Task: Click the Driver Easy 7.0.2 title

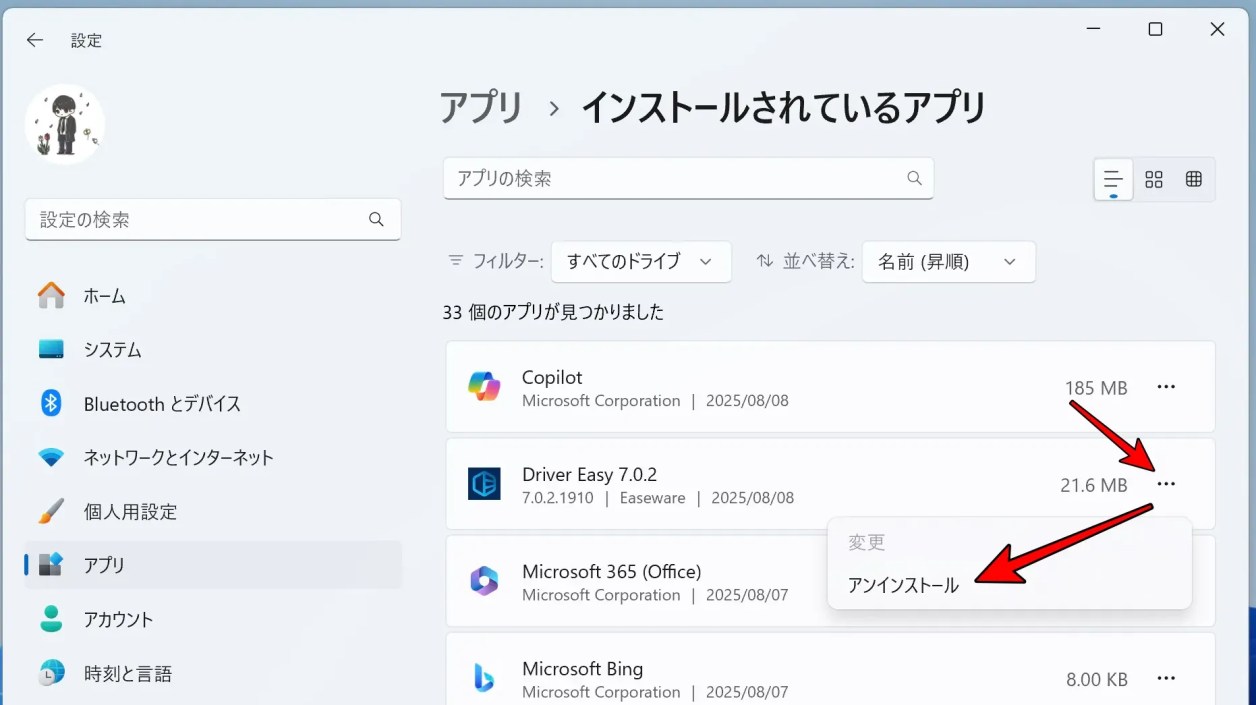Action: tap(590, 474)
